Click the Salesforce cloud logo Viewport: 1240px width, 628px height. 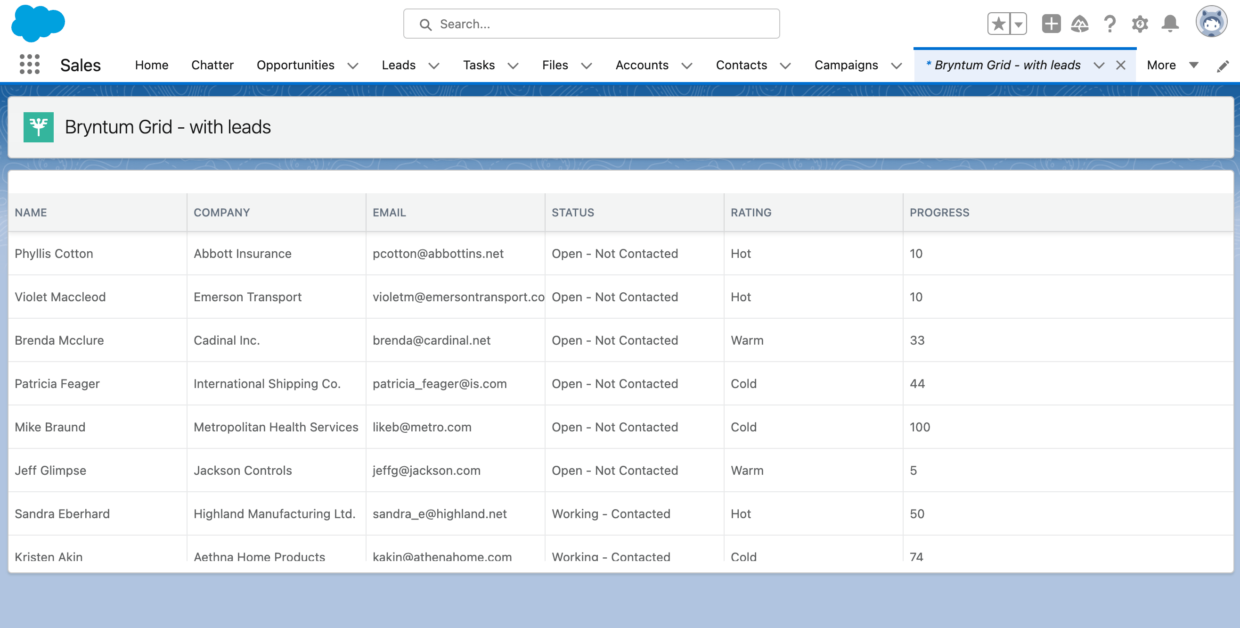pyautogui.click(x=37, y=22)
